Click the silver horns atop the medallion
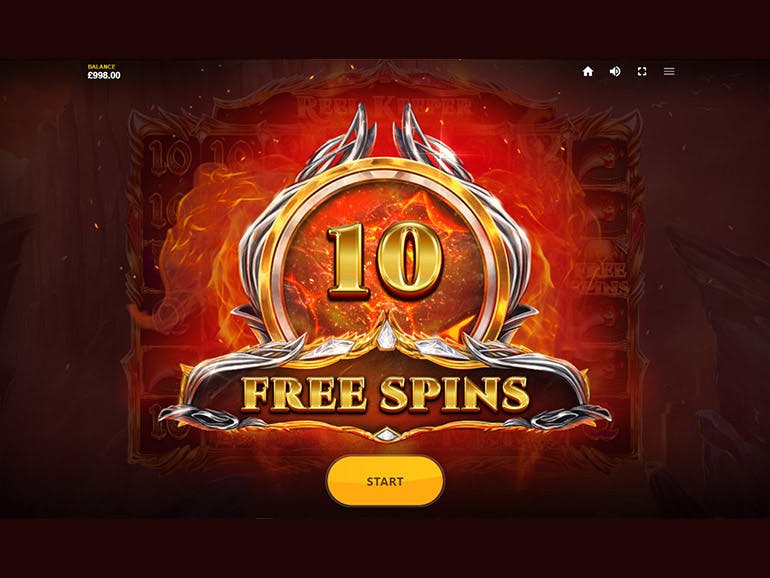This screenshot has height=578, width=770. (385, 140)
